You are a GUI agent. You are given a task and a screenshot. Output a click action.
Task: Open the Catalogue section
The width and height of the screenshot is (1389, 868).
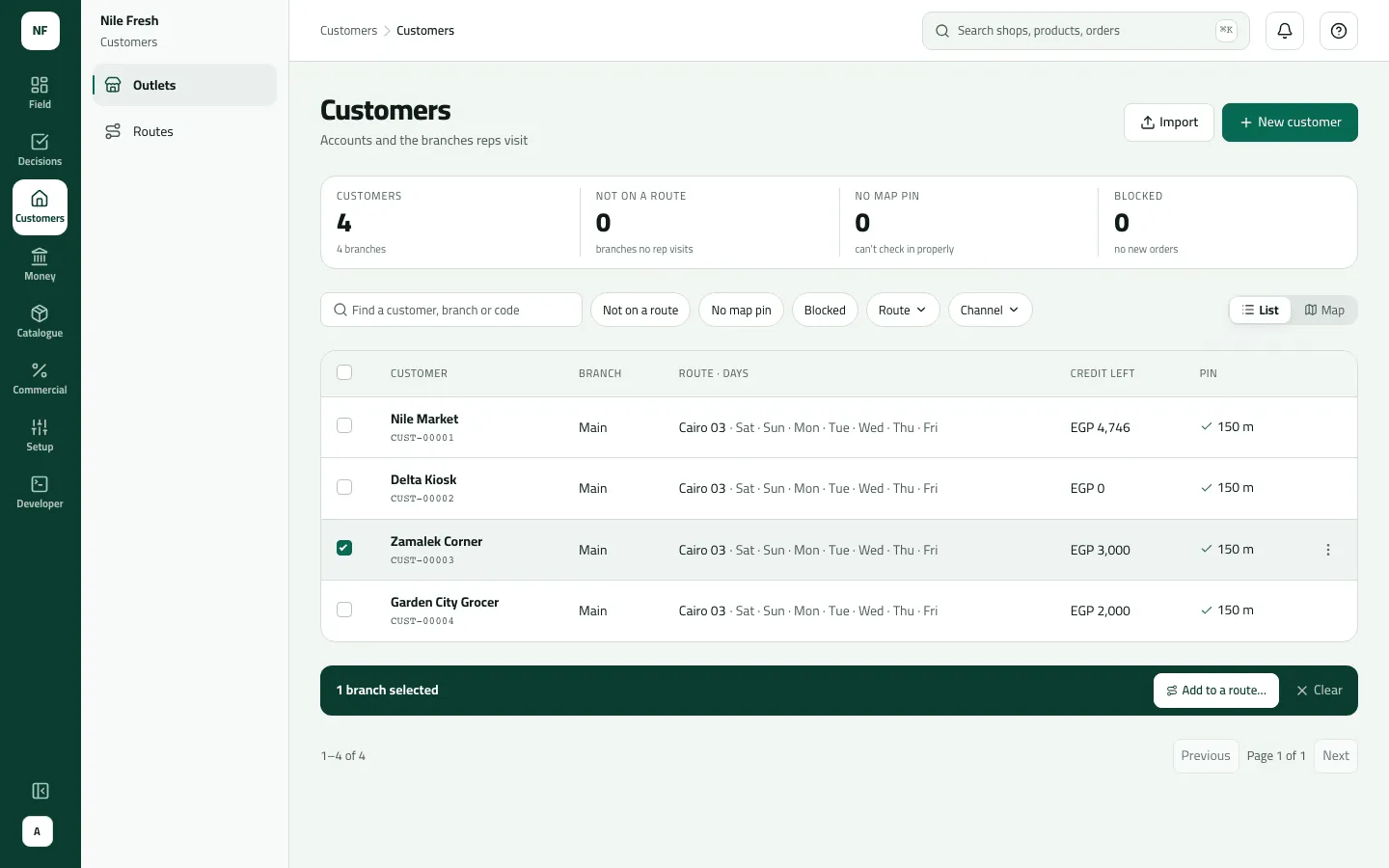tap(40, 322)
